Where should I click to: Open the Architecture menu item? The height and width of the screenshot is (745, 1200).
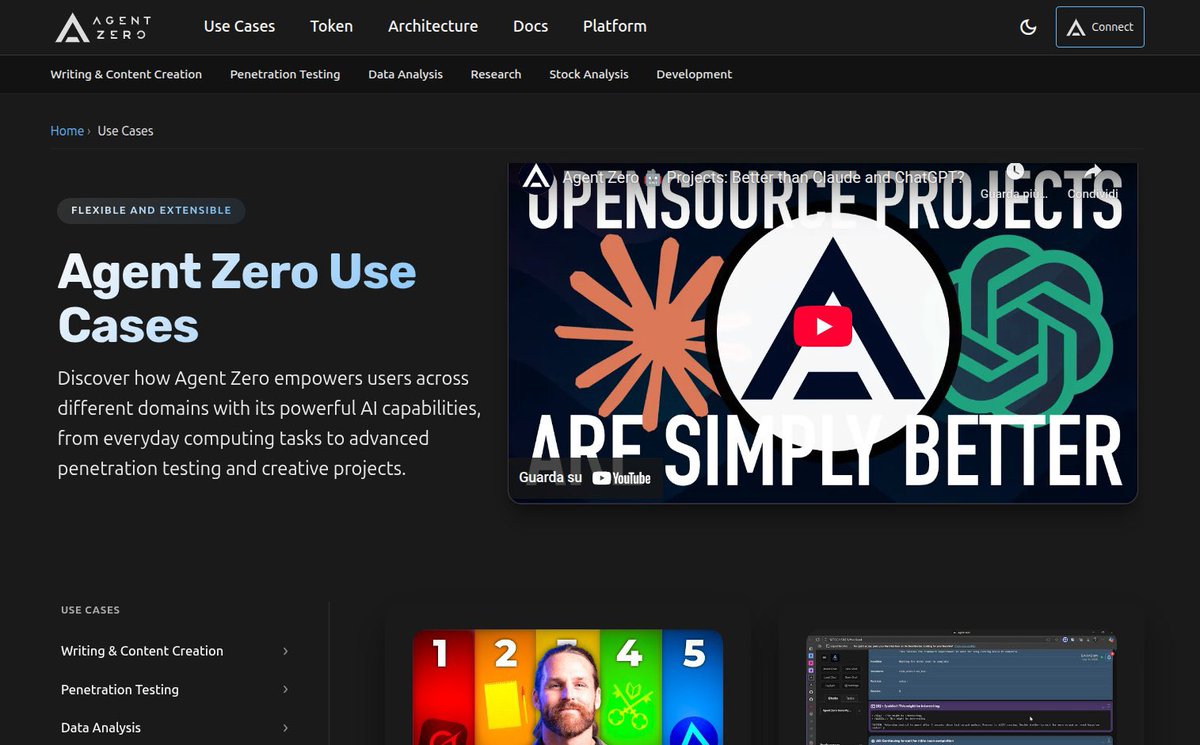coord(433,26)
